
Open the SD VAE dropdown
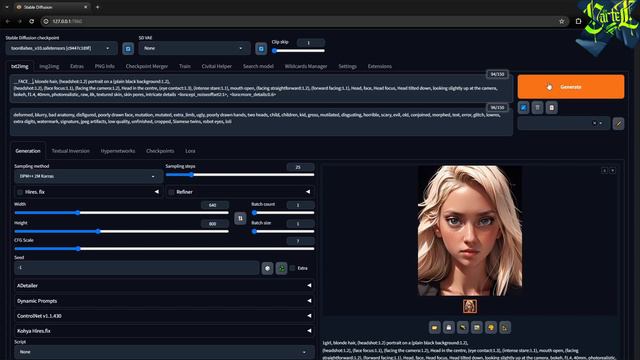click(194, 49)
